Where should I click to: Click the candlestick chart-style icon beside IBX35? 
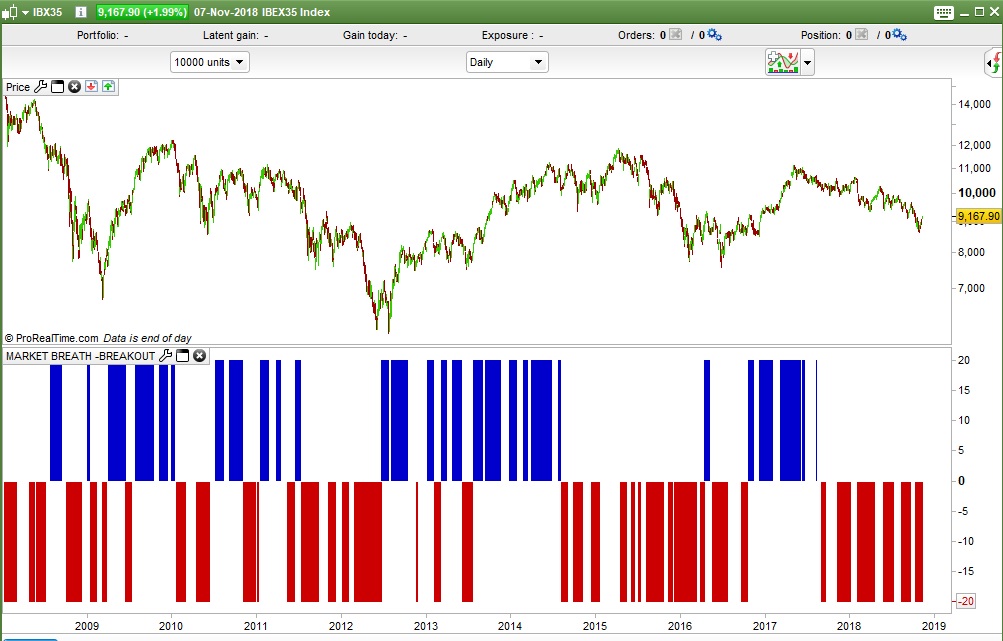[x=9, y=12]
